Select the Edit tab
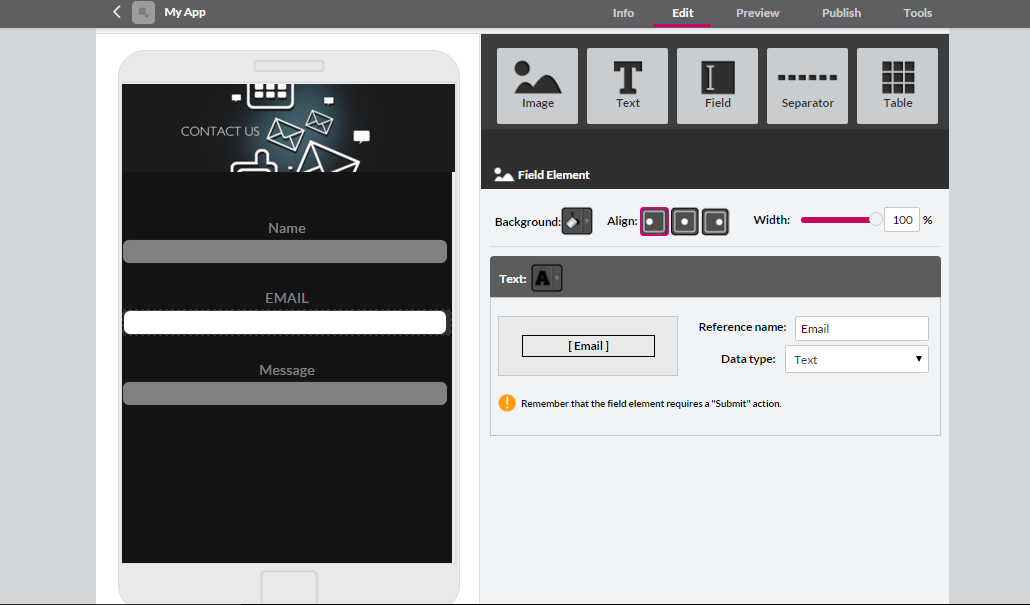 pyautogui.click(x=683, y=13)
